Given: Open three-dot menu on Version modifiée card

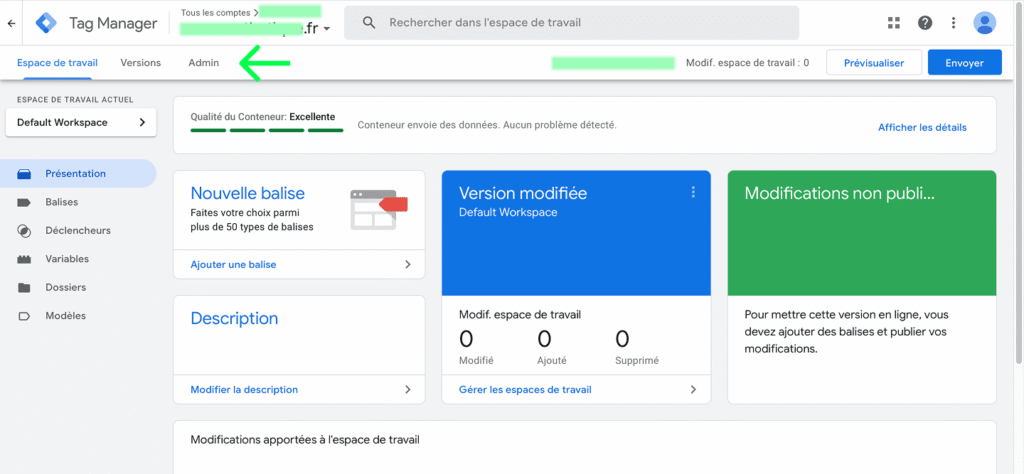Looking at the screenshot, I should [x=693, y=192].
